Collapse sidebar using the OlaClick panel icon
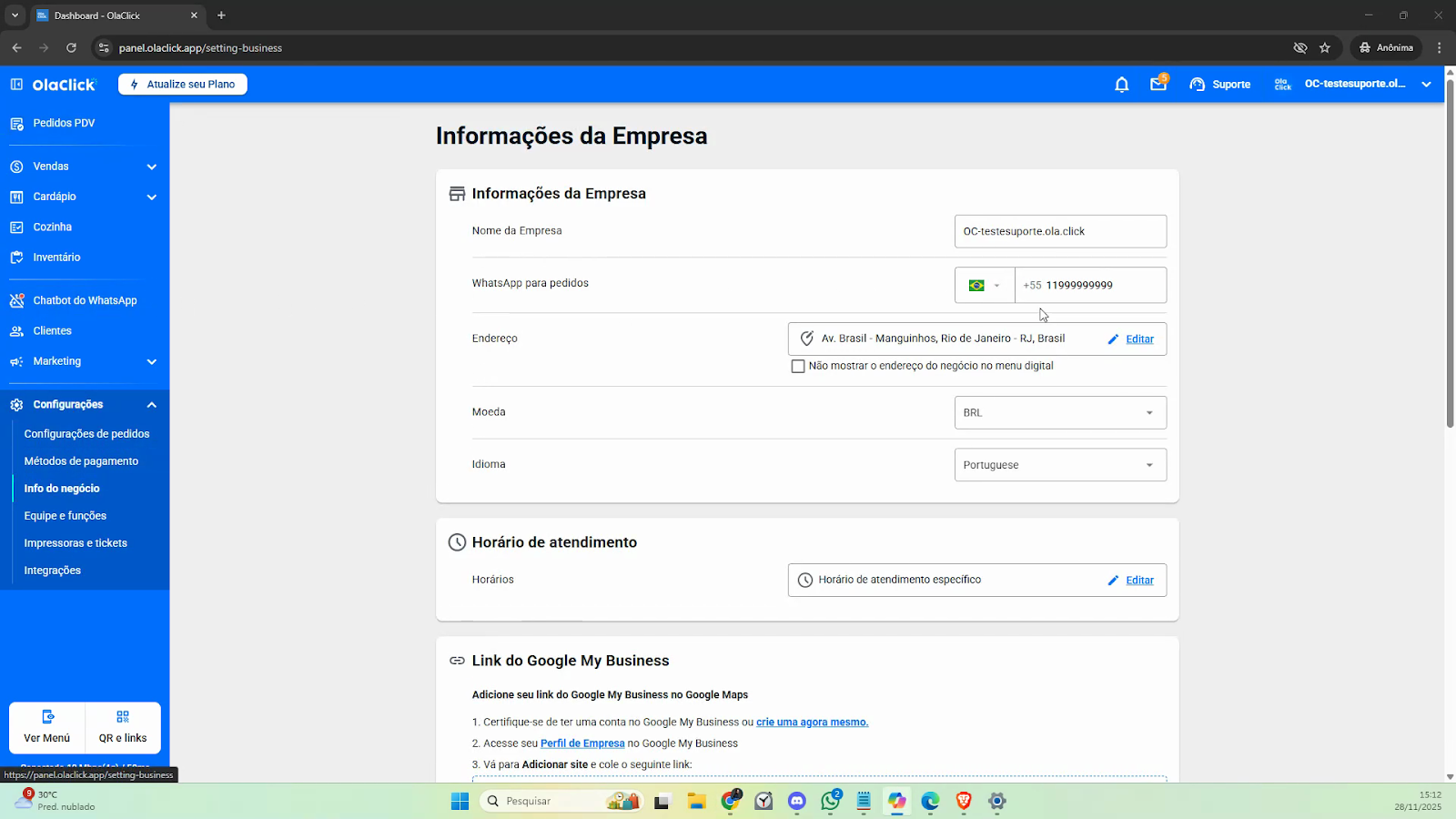Viewport: 1456px width, 819px height. pyautogui.click(x=16, y=85)
